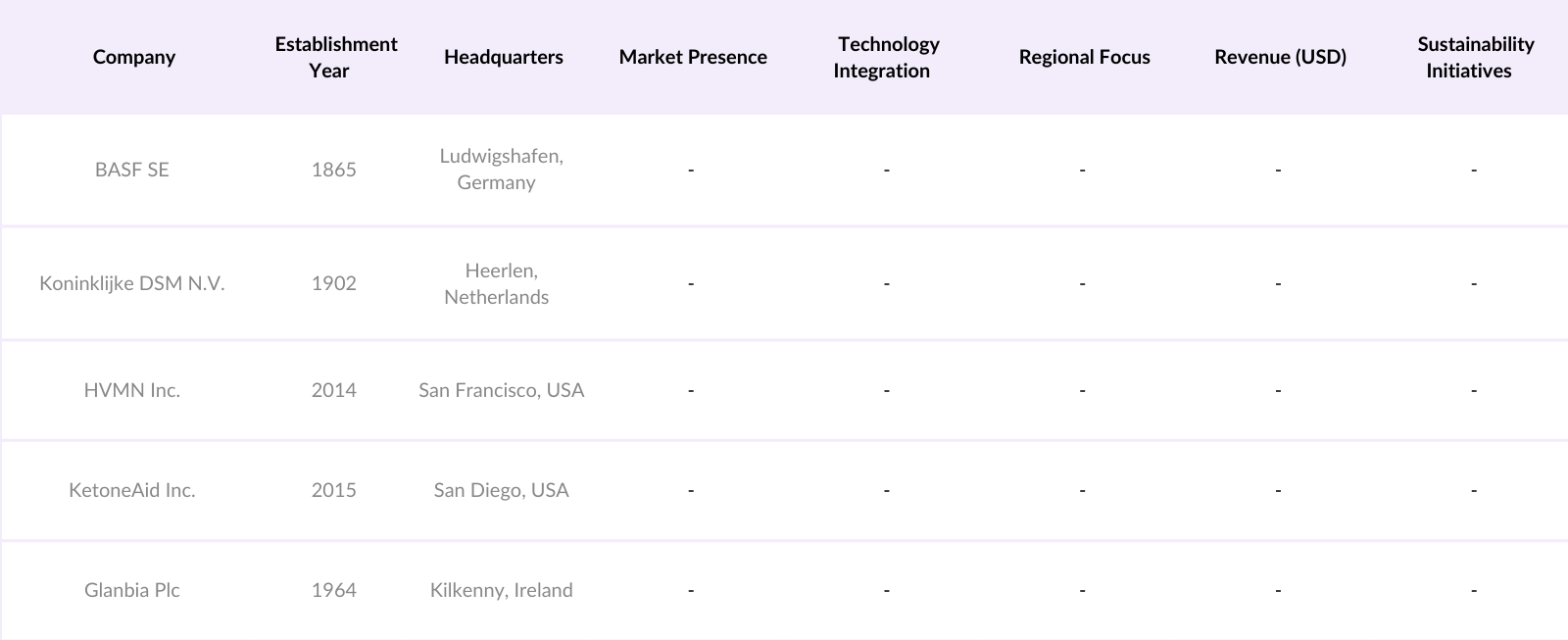Click the HVMN Inc. company name
This screenshot has width=1568, height=640.
tap(132, 390)
